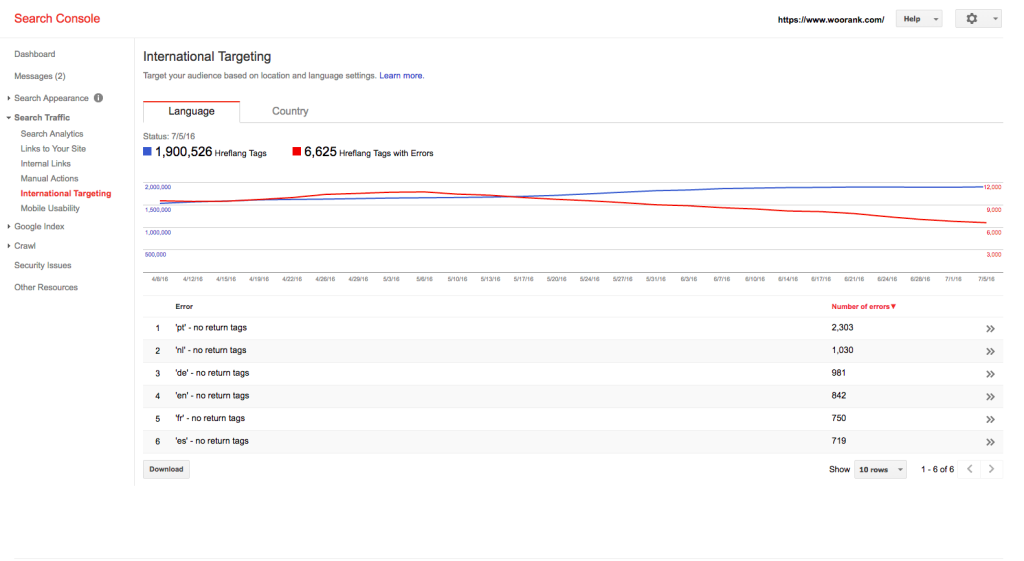Select the 'en' - no return tags row
This screenshot has width=1024, height=561.
(x=573, y=396)
